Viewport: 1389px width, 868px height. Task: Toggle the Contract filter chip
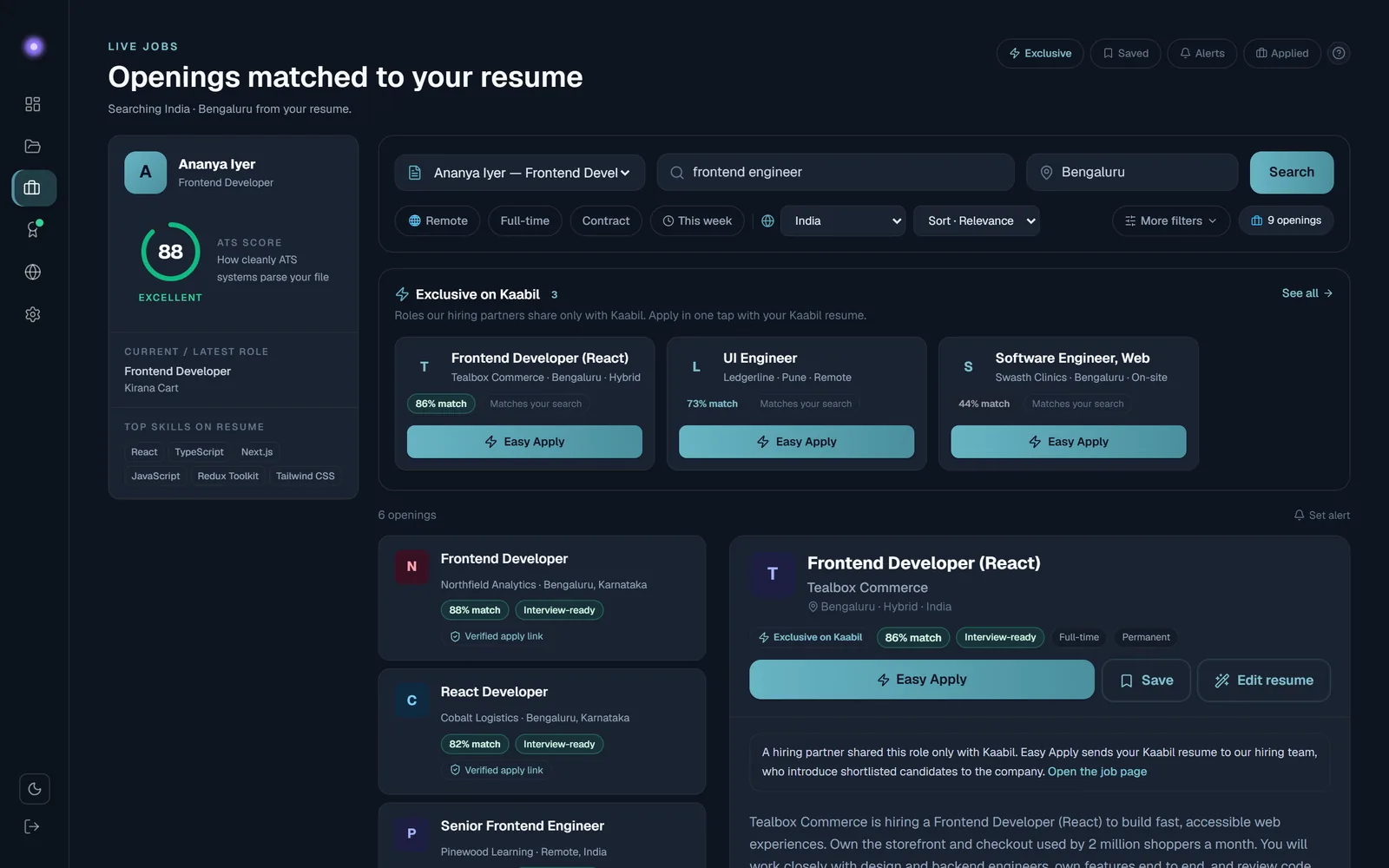pos(606,220)
